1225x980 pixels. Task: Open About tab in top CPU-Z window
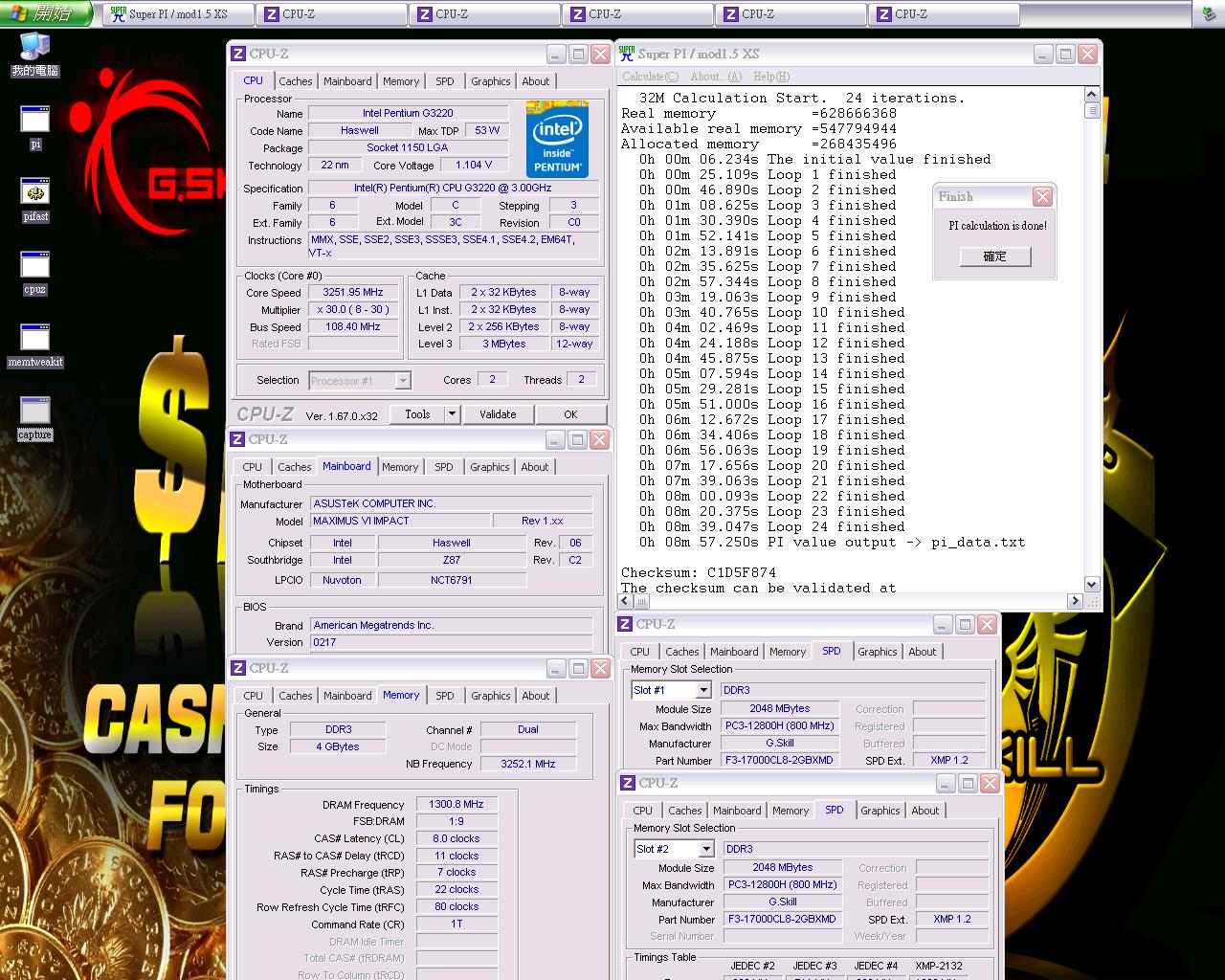click(536, 81)
